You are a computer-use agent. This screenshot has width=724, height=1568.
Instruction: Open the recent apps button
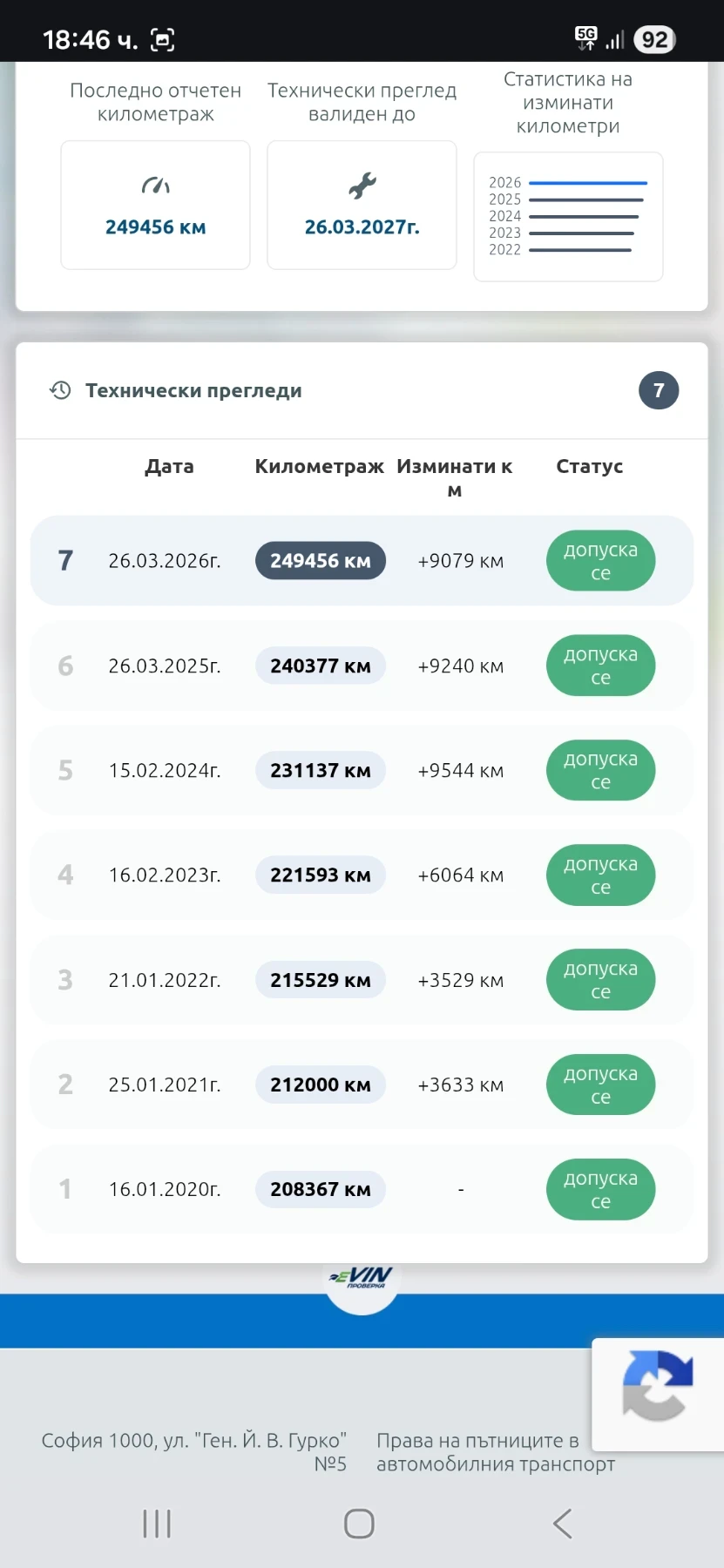click(x=157, y=1524)
